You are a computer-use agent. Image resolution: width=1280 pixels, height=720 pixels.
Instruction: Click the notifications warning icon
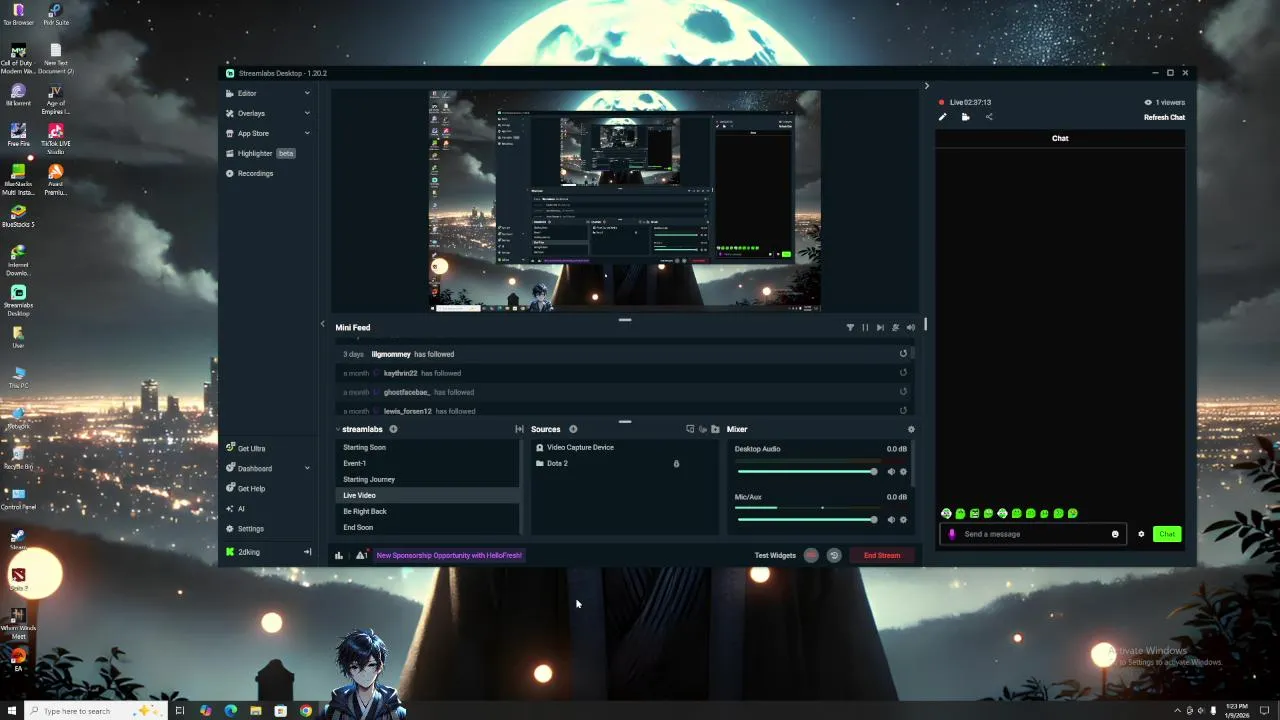point(361,555)
